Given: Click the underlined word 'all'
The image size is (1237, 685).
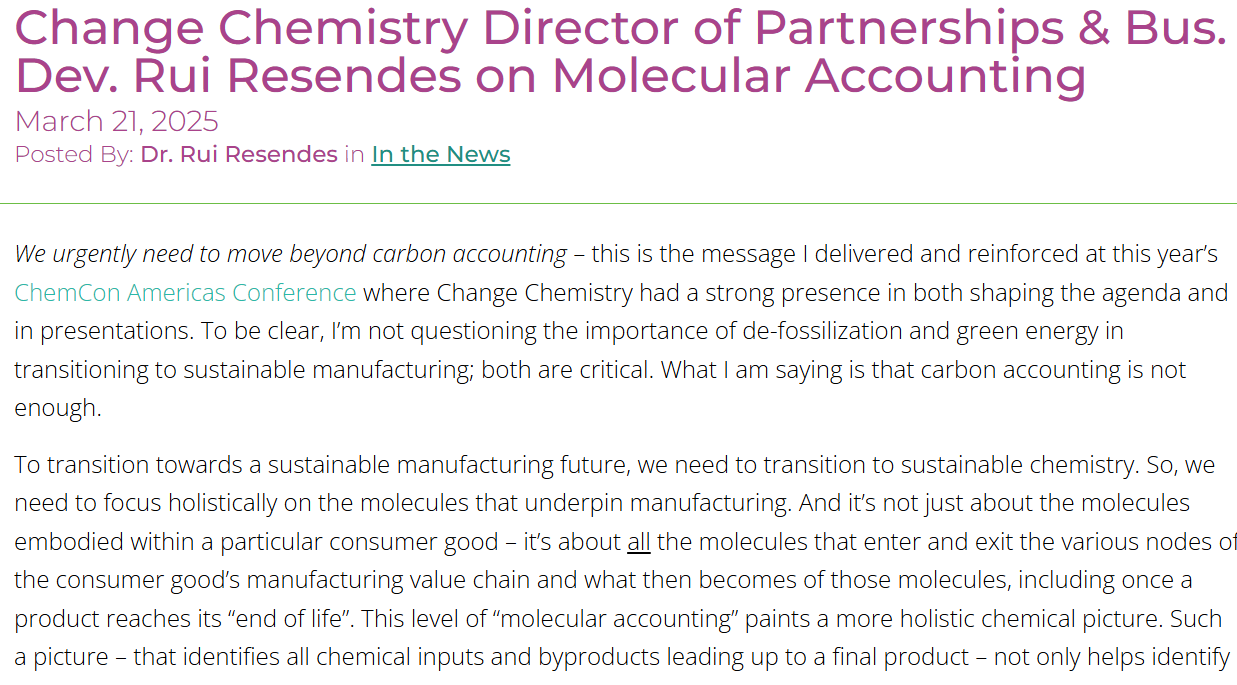Looking at the screenshot, I should click(x=639, y=542).
